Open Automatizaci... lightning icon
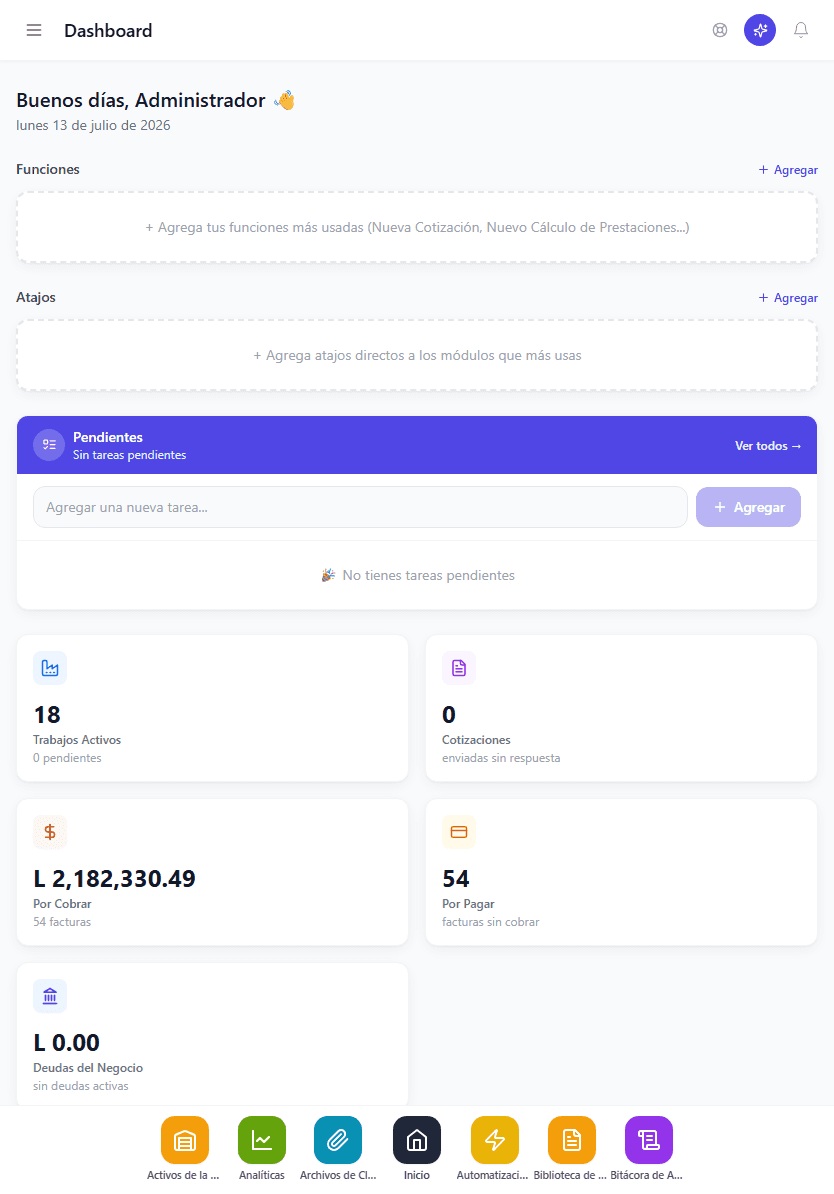The image size is (834, 1194). [495, 1140]
